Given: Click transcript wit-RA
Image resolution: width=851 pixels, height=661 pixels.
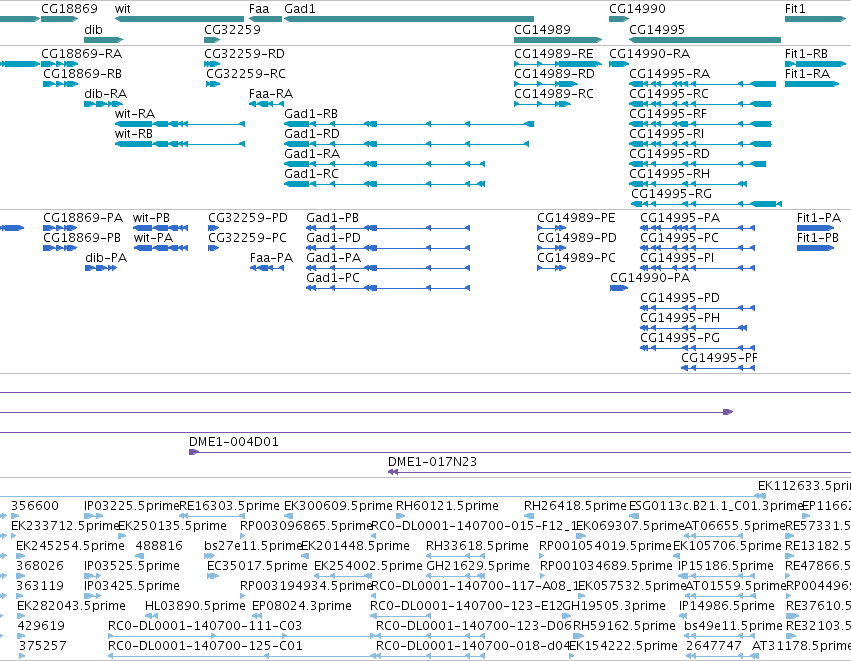Looking at the screenshot, I should pos(180,124).
